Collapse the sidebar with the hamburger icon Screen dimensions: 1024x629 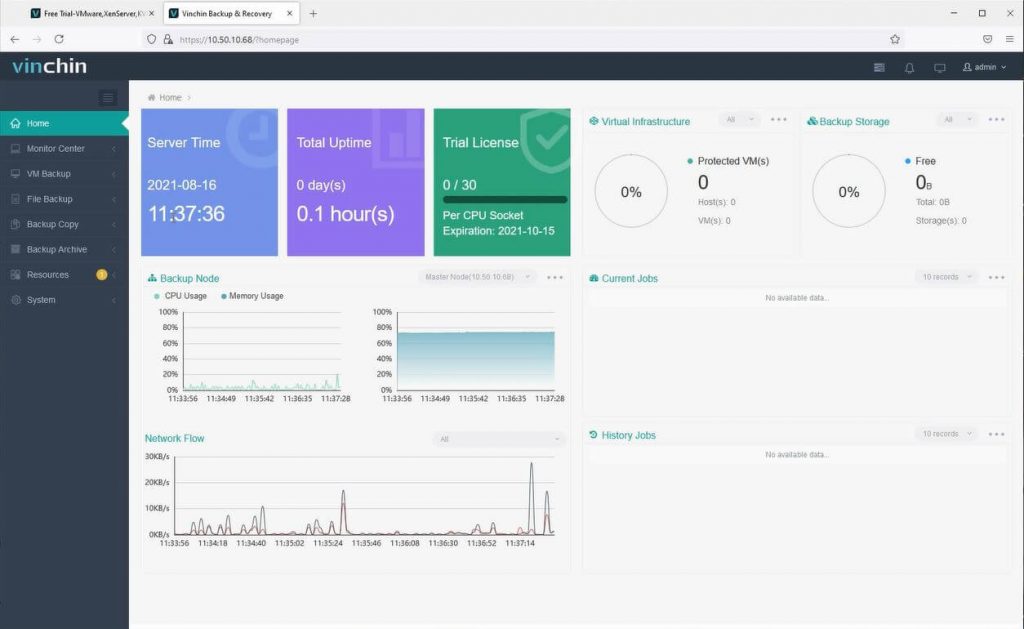coord(108,97)
